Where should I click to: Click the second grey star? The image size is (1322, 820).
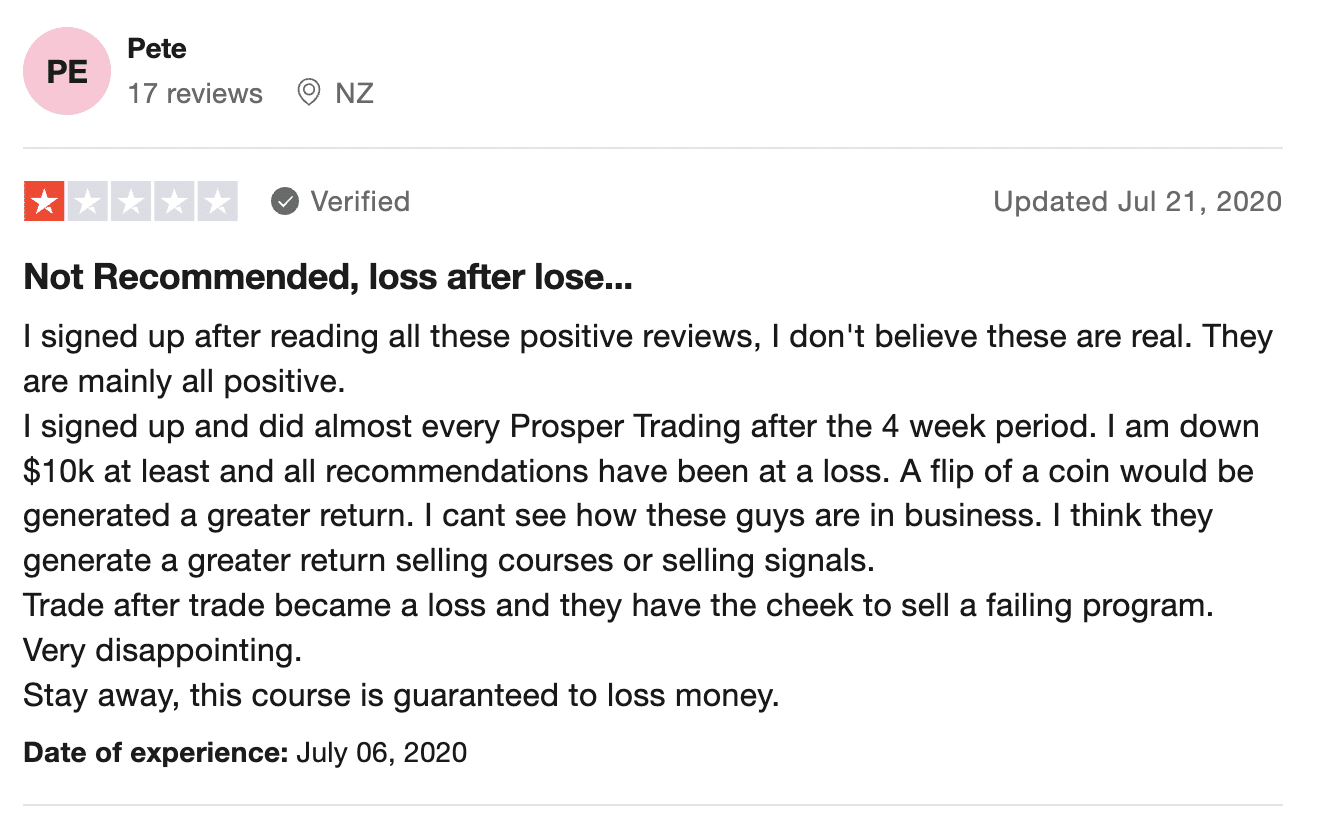[x=87, y=202]
